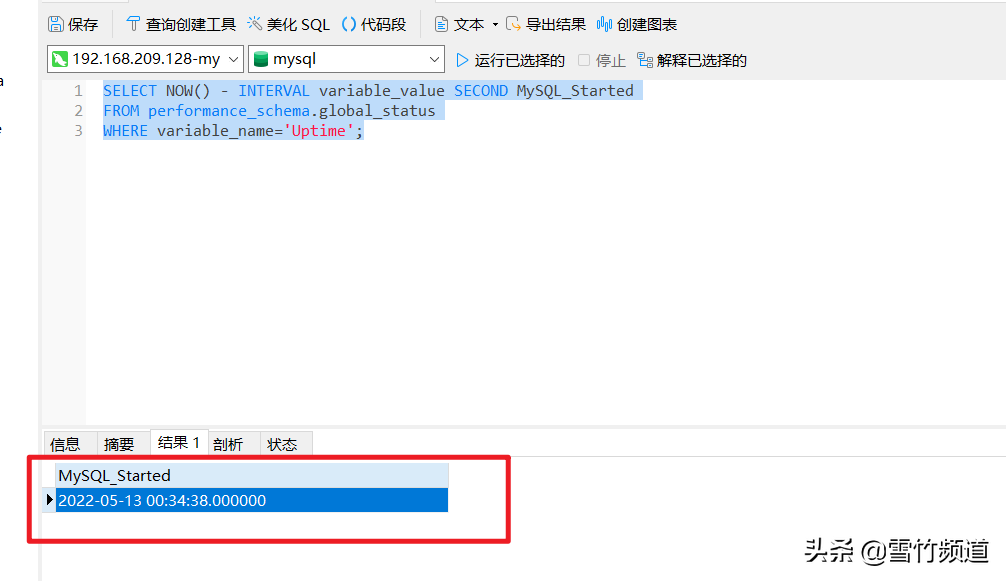The height and width of the screenshot is (581, 1006).
Task: Switch to the 信息 tab
Action: pos(65,444)
